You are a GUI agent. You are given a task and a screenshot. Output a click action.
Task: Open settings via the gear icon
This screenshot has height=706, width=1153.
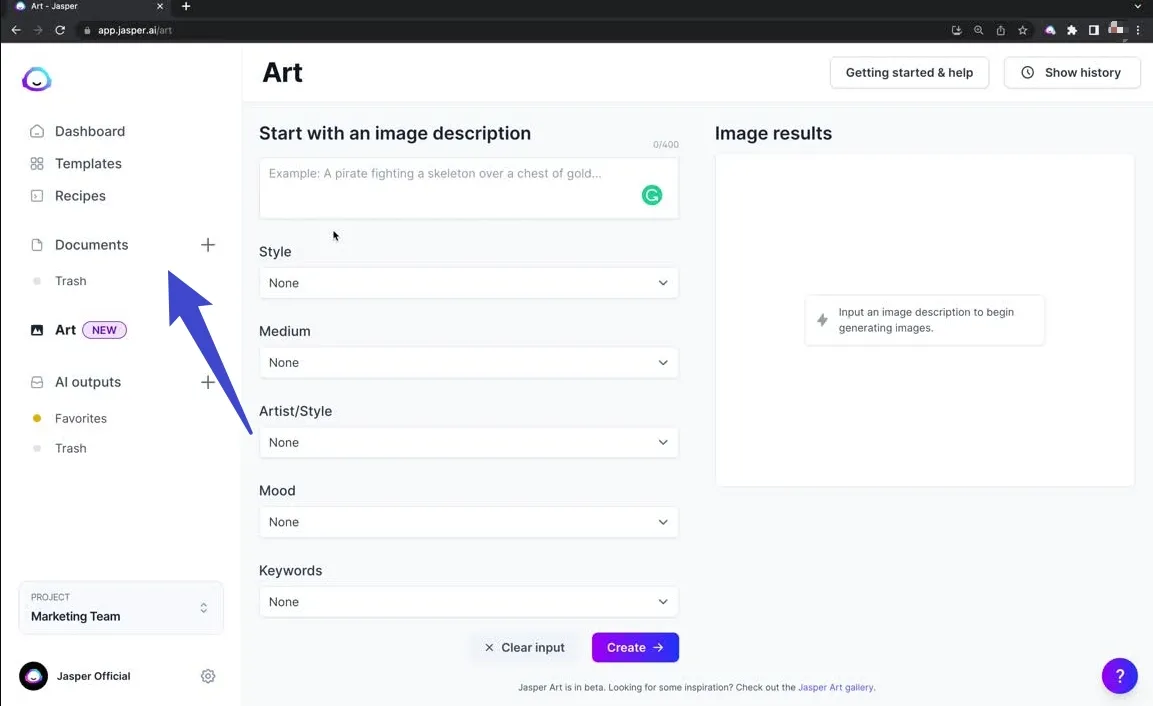[x=208, y=676]
